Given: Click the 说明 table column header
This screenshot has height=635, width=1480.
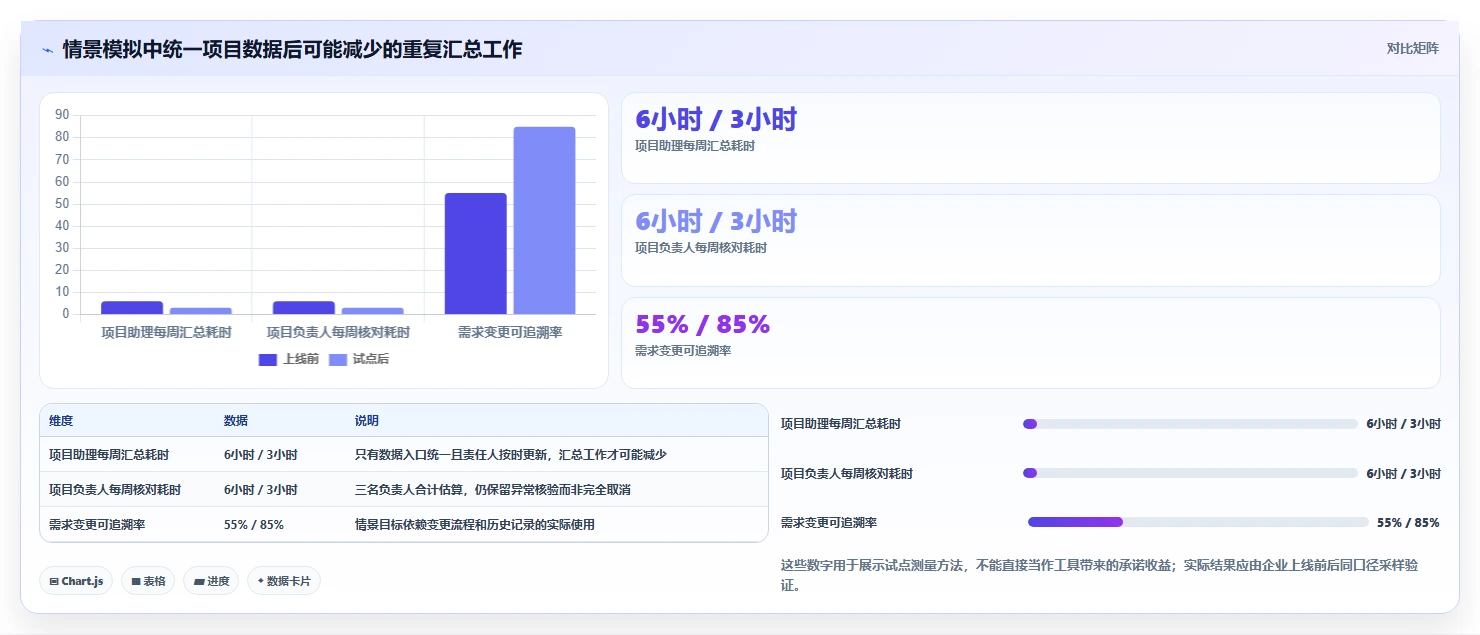Looking at the screenshot, I should pyautogui.click(x=367, y=421).
